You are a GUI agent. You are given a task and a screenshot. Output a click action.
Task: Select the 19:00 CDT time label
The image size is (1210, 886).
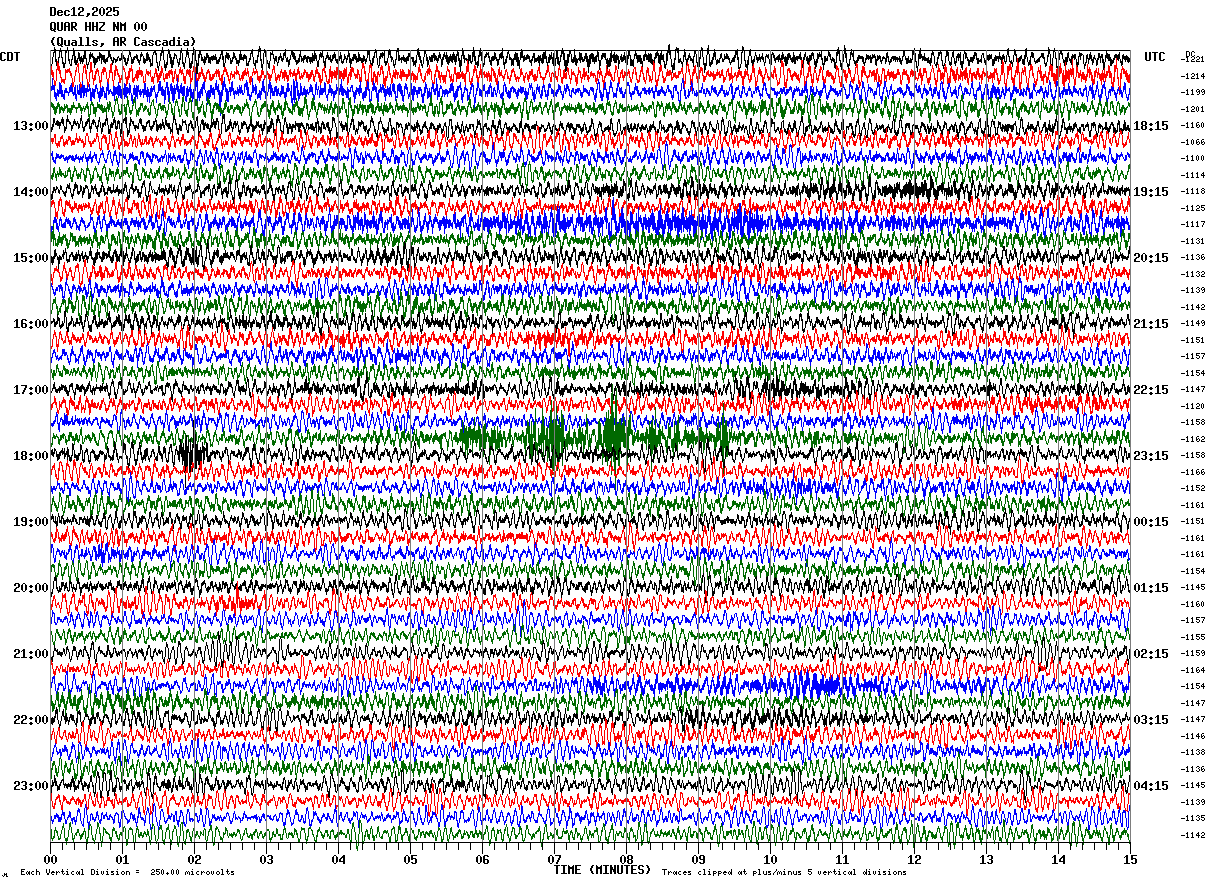click(x=30, y=522)
